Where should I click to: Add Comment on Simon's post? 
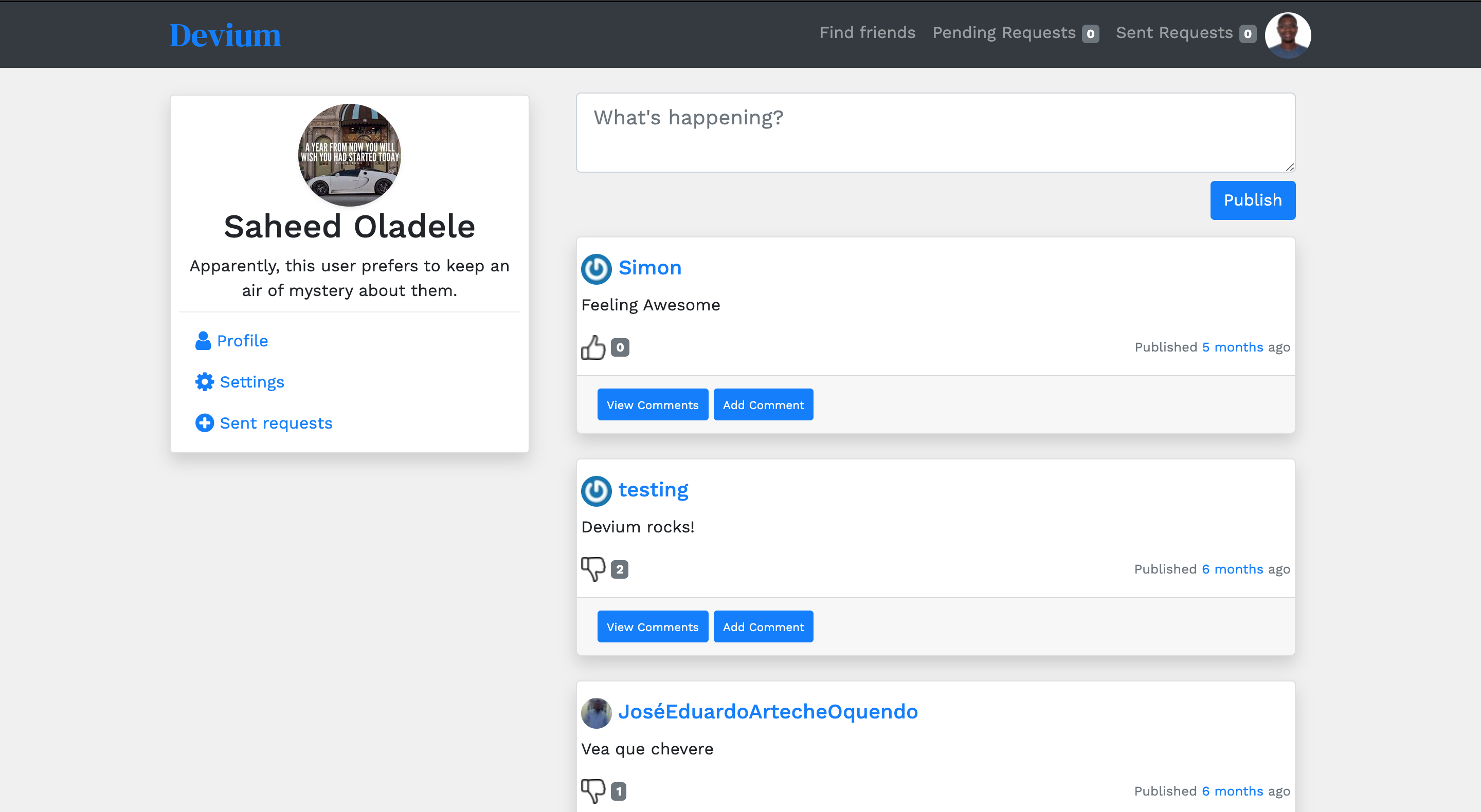(x=763, y=404)
